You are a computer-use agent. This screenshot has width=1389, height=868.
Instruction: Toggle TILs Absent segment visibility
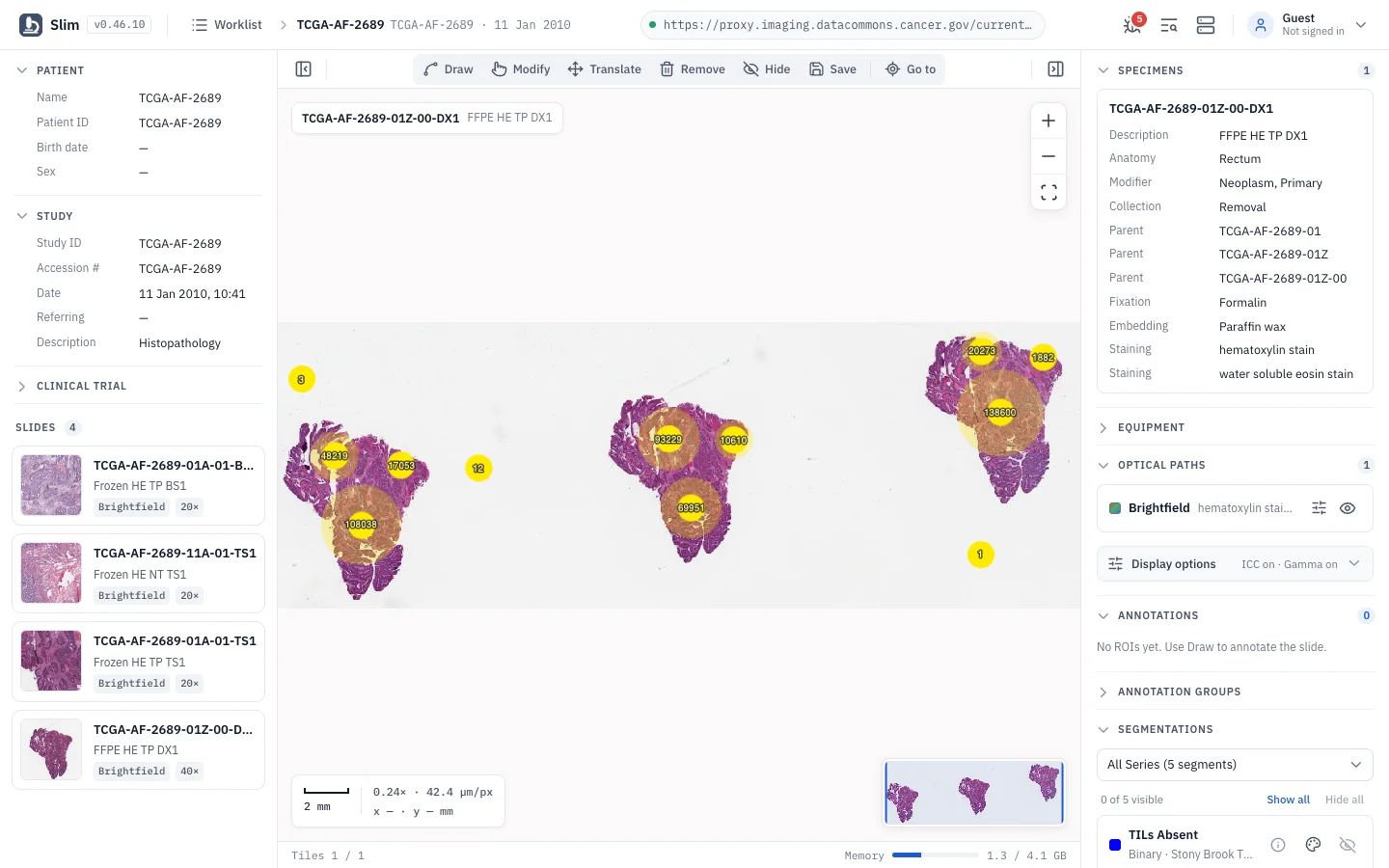[x=1348, y=845]
